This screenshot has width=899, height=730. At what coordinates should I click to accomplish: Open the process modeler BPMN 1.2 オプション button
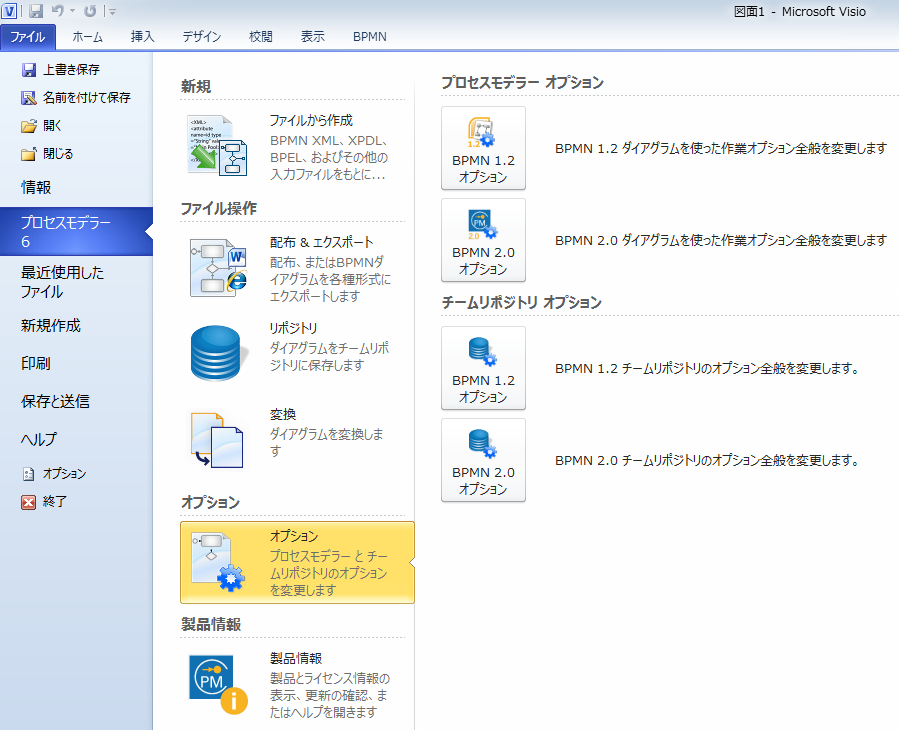(x=483, y=148)
